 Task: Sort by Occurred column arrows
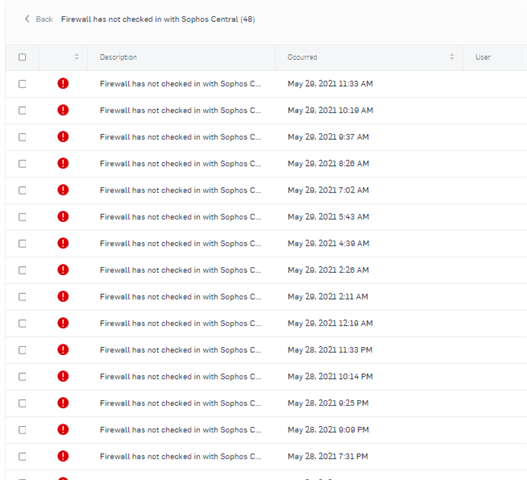[x=452, y=57]
